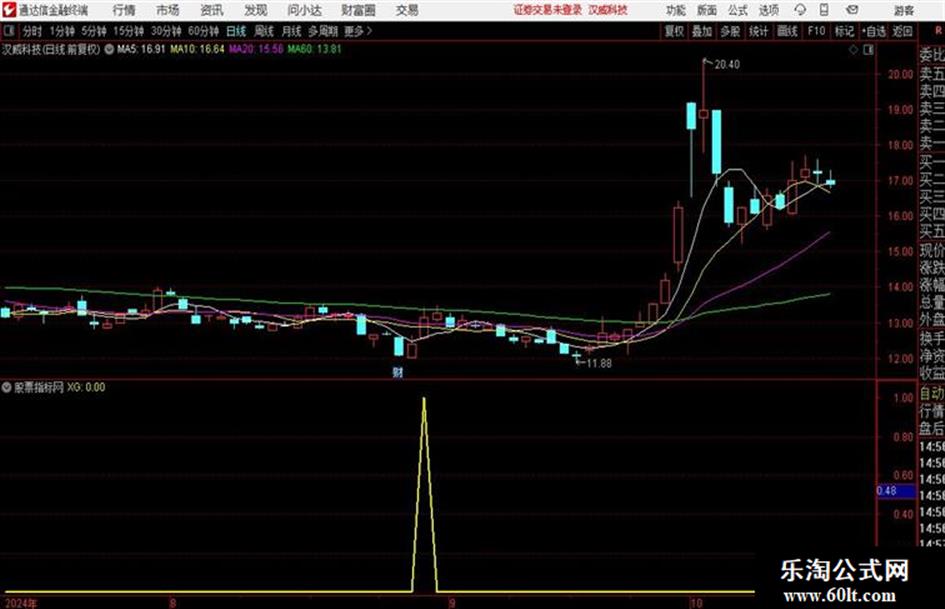Screen dimensions: 945x609
Task: Open the customer service headset icon
Action: tap(800, 10)
